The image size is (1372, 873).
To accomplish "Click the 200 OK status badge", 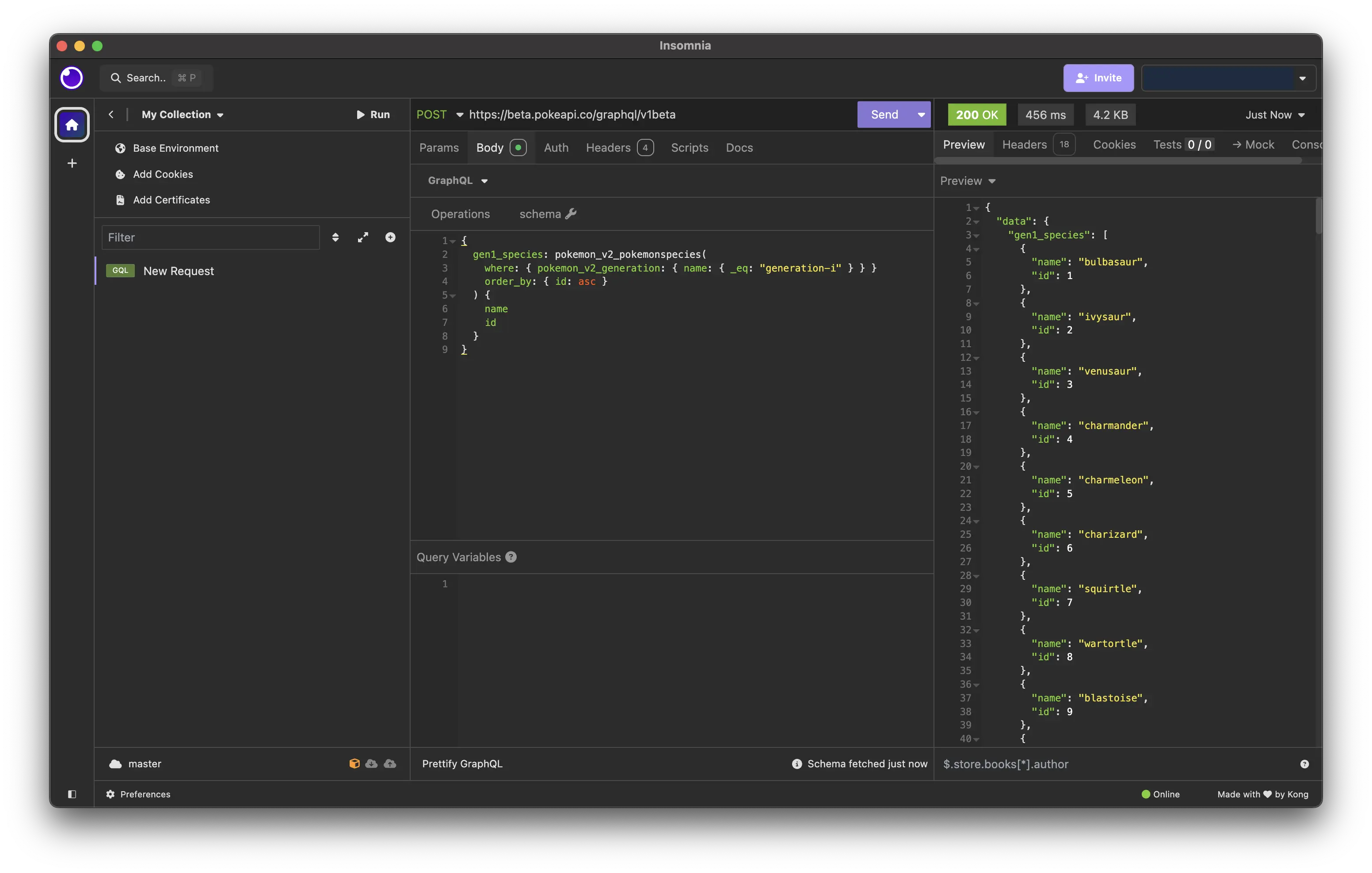I will (976, 115).
